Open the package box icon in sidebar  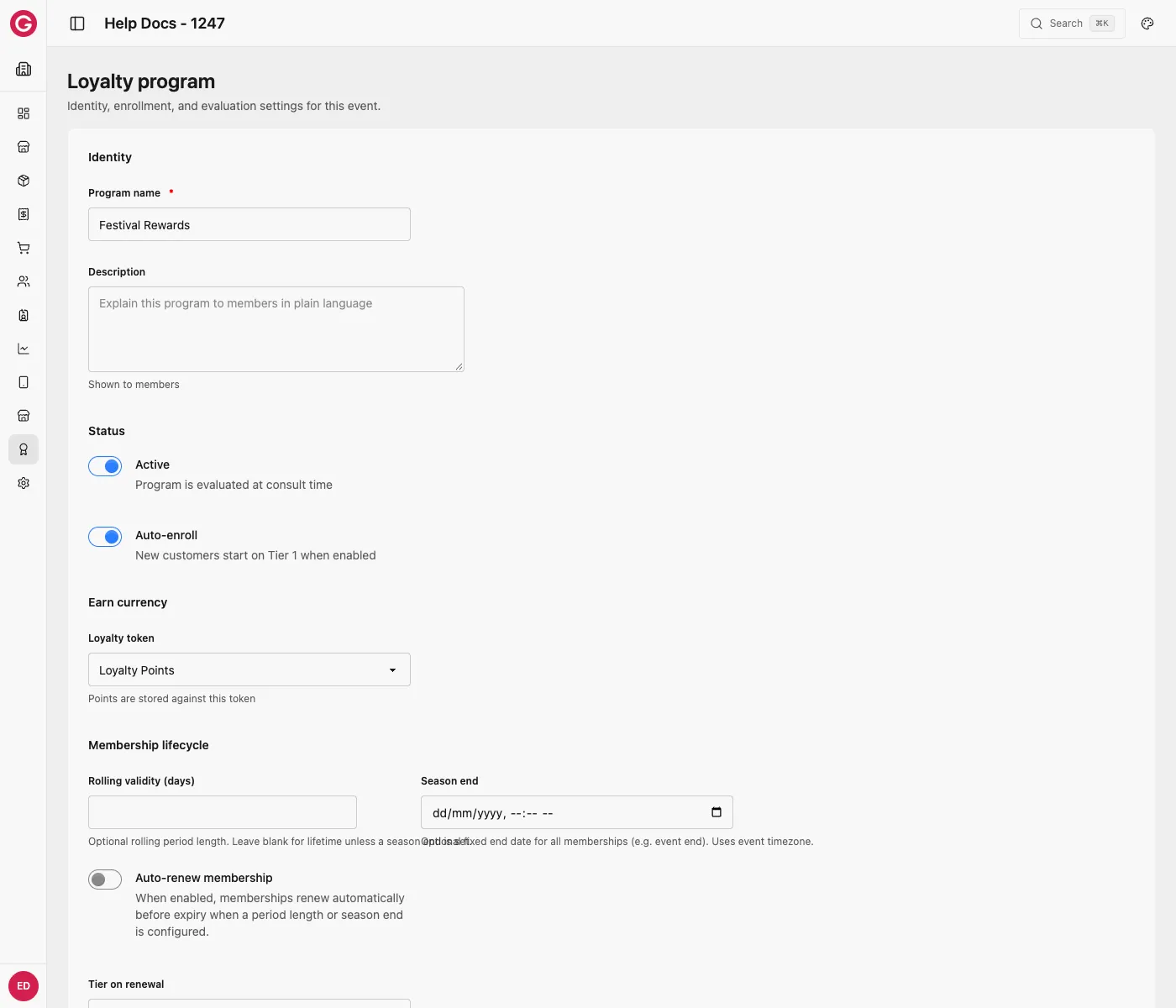click(x=24, y=181)
